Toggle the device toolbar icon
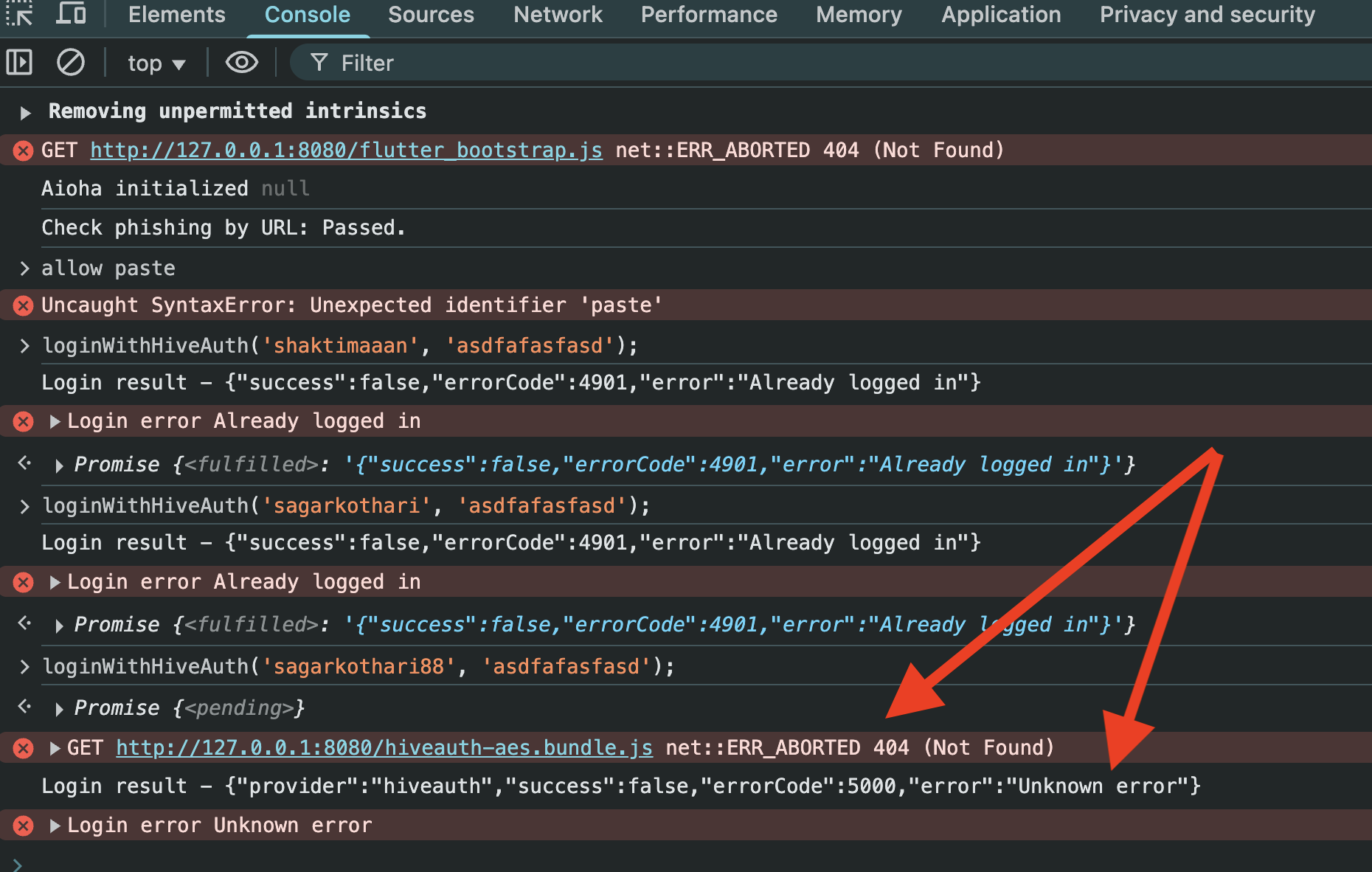This screenshot has width=1372, height=872. pyautogui.click(x=72, y=14)
